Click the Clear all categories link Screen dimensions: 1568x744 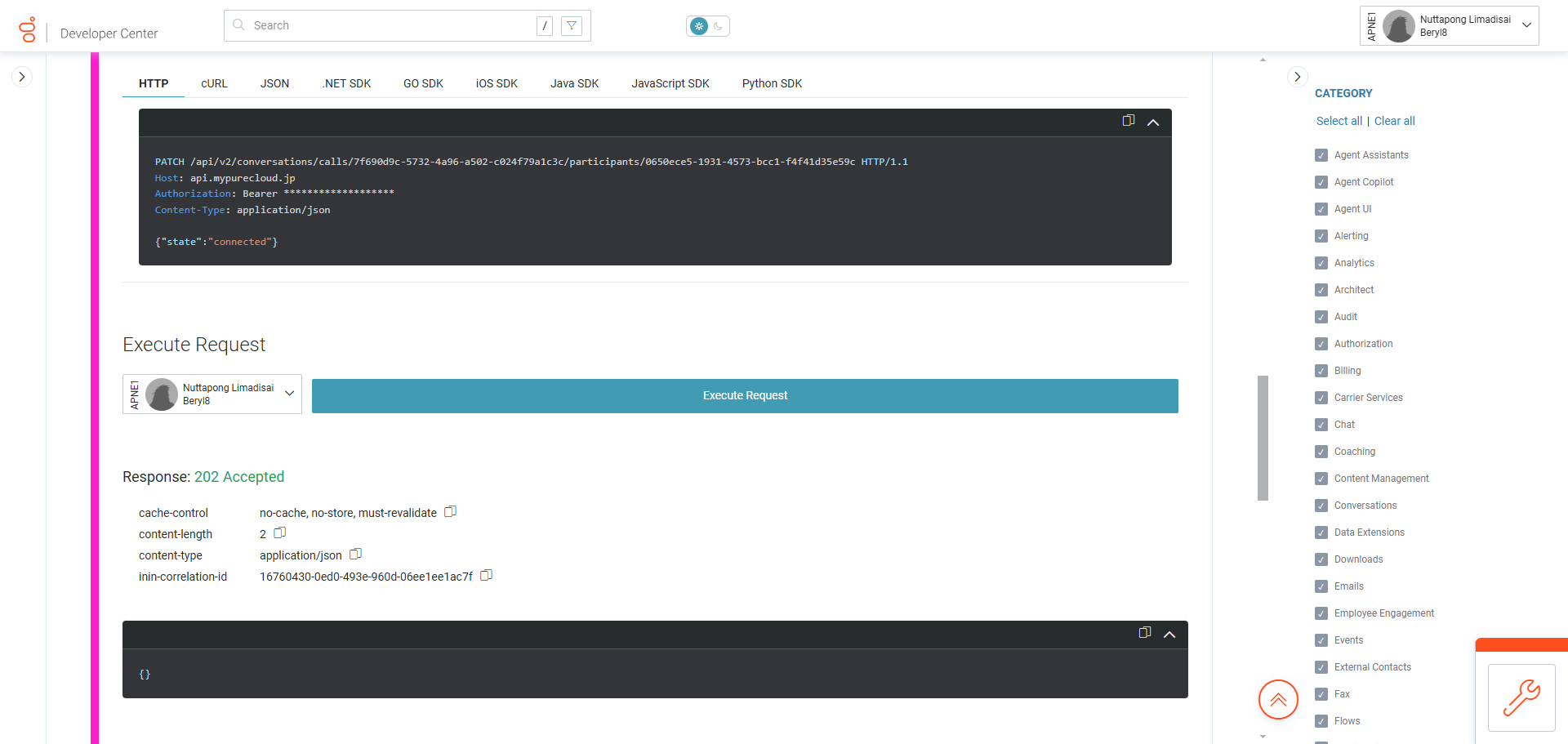tap(1394, 120)
